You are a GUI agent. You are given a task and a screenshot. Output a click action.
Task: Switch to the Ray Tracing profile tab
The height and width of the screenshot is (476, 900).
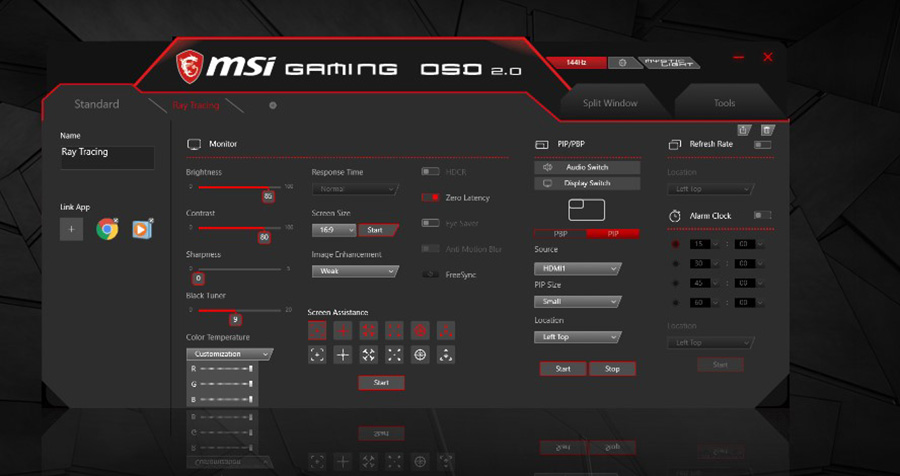pyautogui.click(x=196, y=106)
